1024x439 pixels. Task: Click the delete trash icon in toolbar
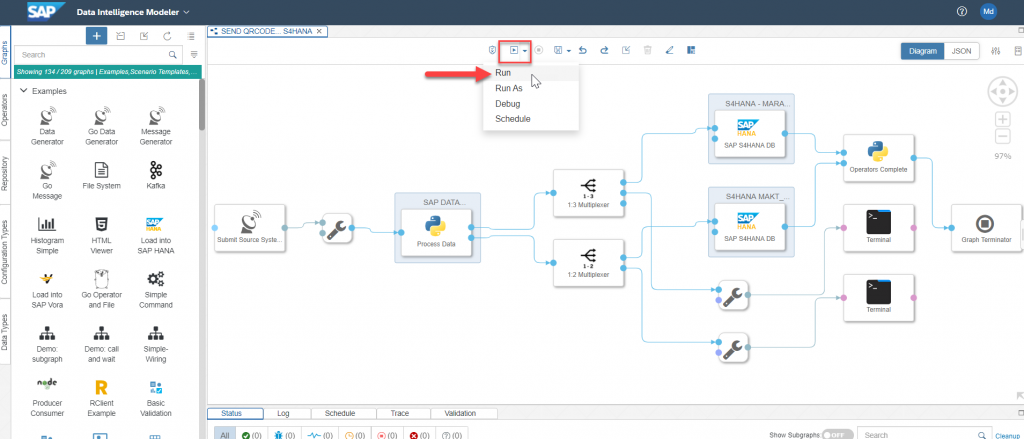tap(647, 50)
